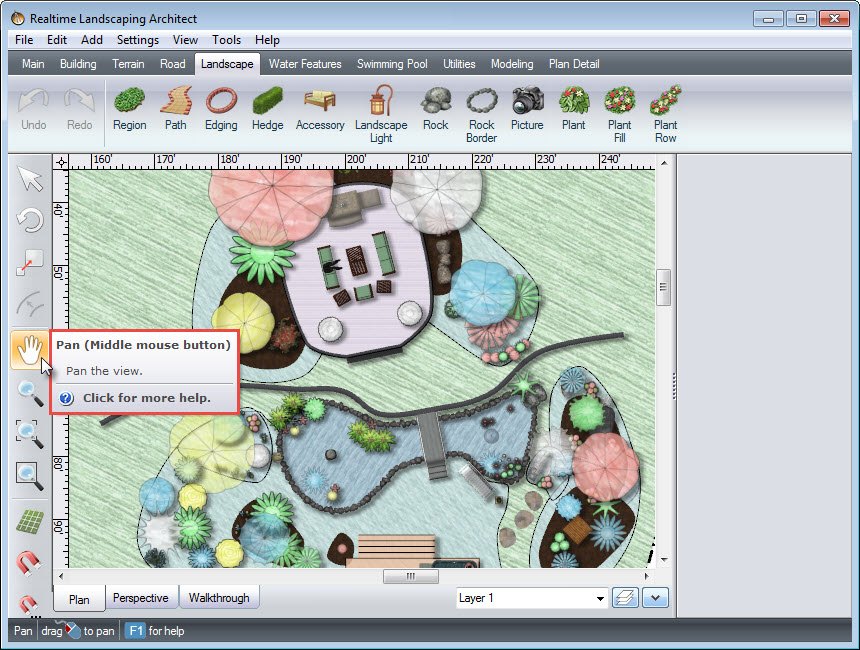The height and width of the screenshot is (650, 860).
Task: Click the ruler origin crosshair
Action: (x=61, y=162)
